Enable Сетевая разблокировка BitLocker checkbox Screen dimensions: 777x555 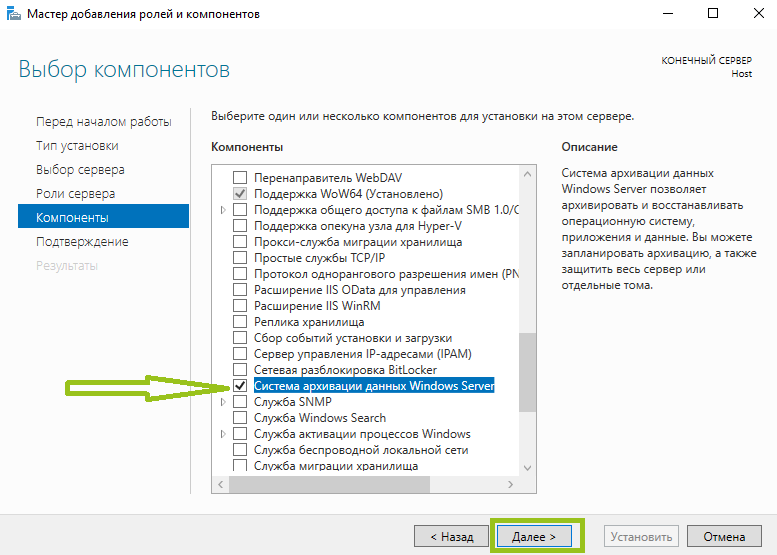240,370
